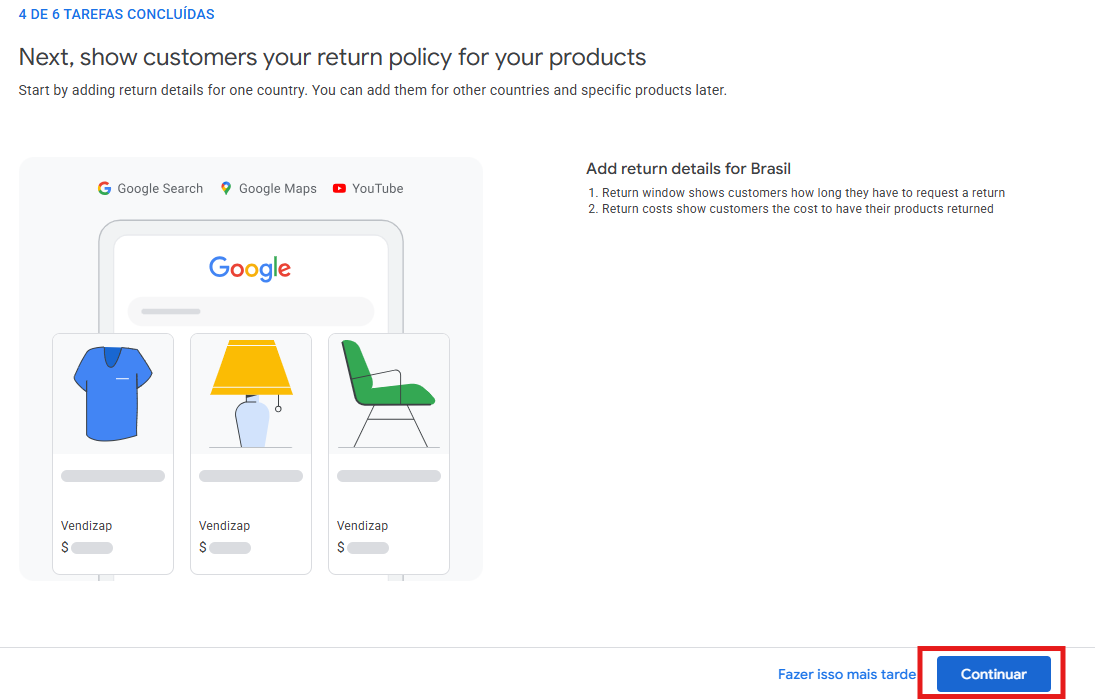
Task: Click the green chair product image
Action: pos(388,392)
